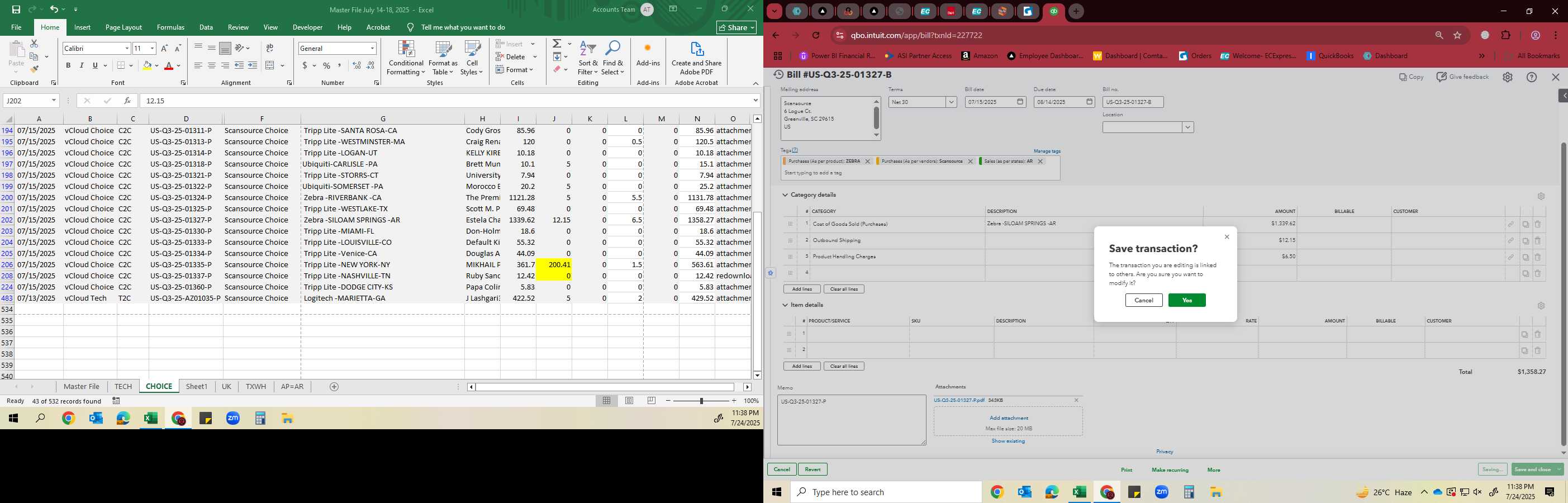Click Wrap Text icon in Excel
The width and height of the screenshot is (1568, 503).
(270, 48)
